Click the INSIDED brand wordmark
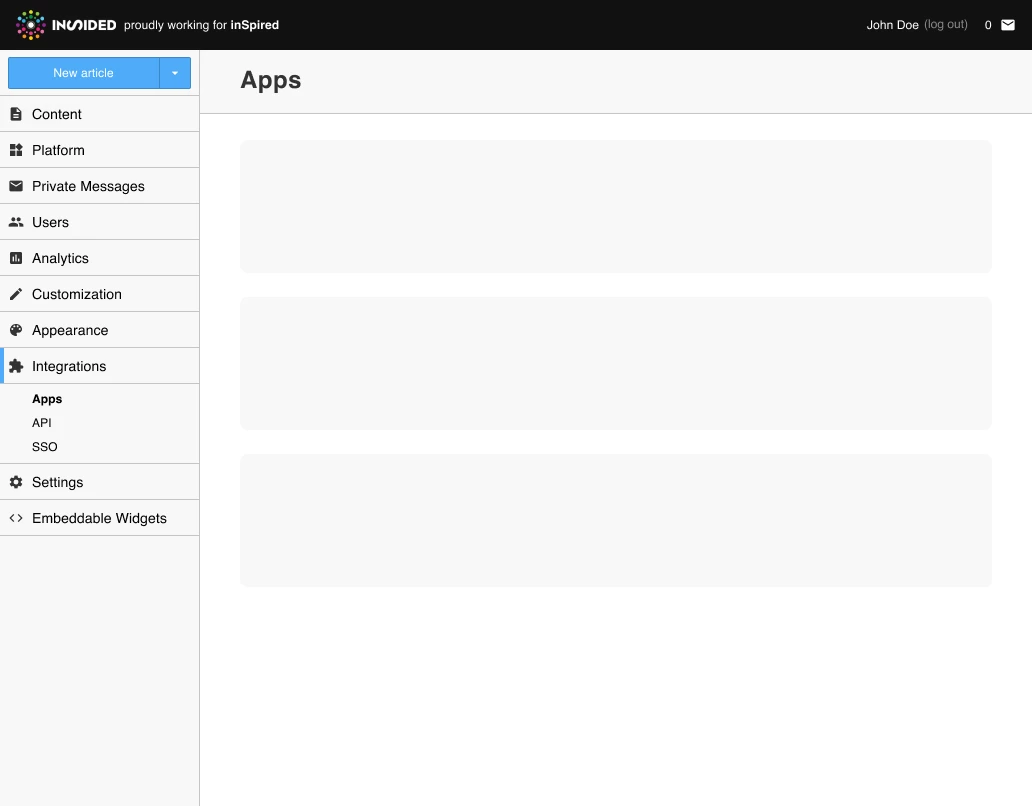This screenshot has width=1032, height=806. pyautogui.click(x=84, y=25)
